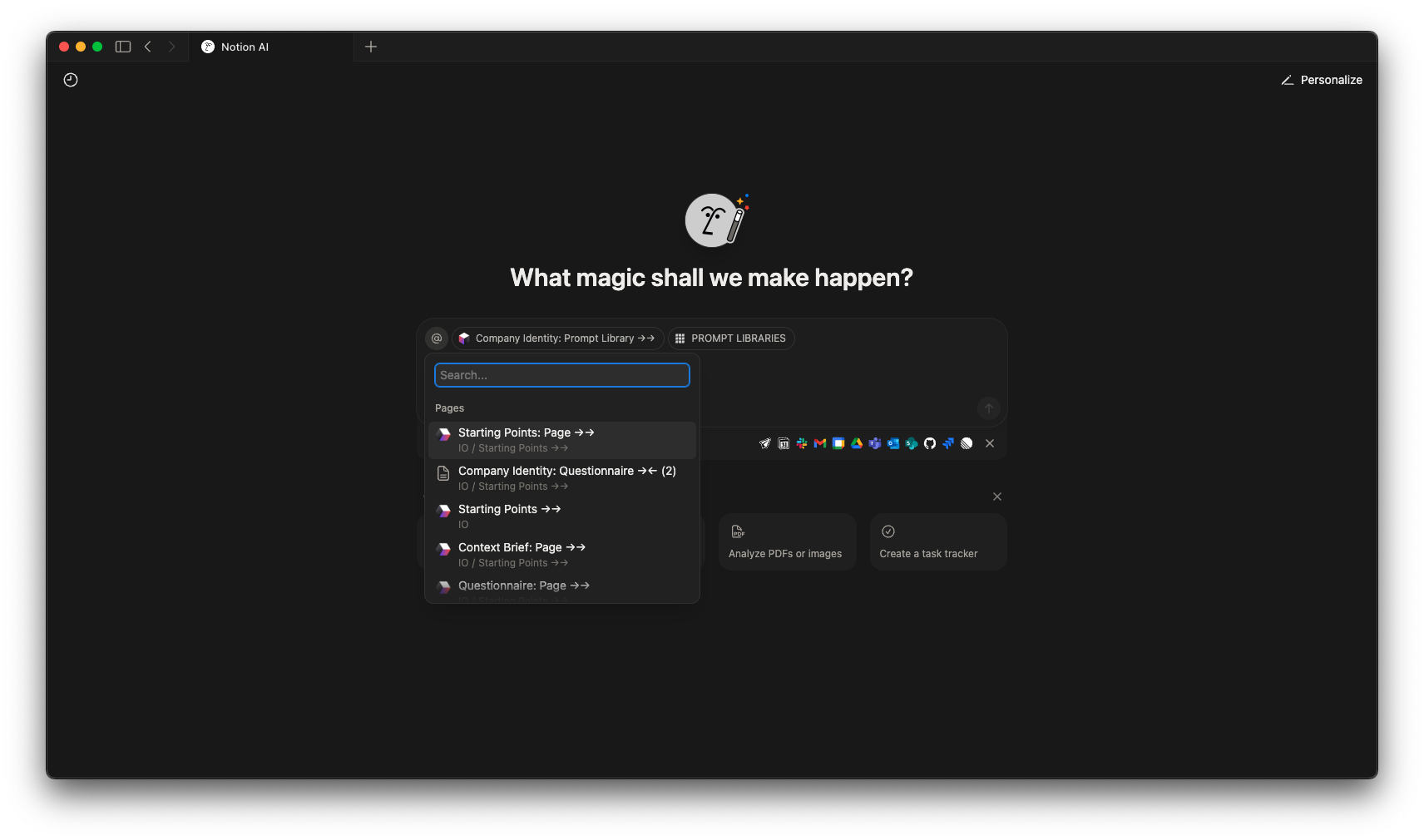Click the Personalize button

[1322, 80]
